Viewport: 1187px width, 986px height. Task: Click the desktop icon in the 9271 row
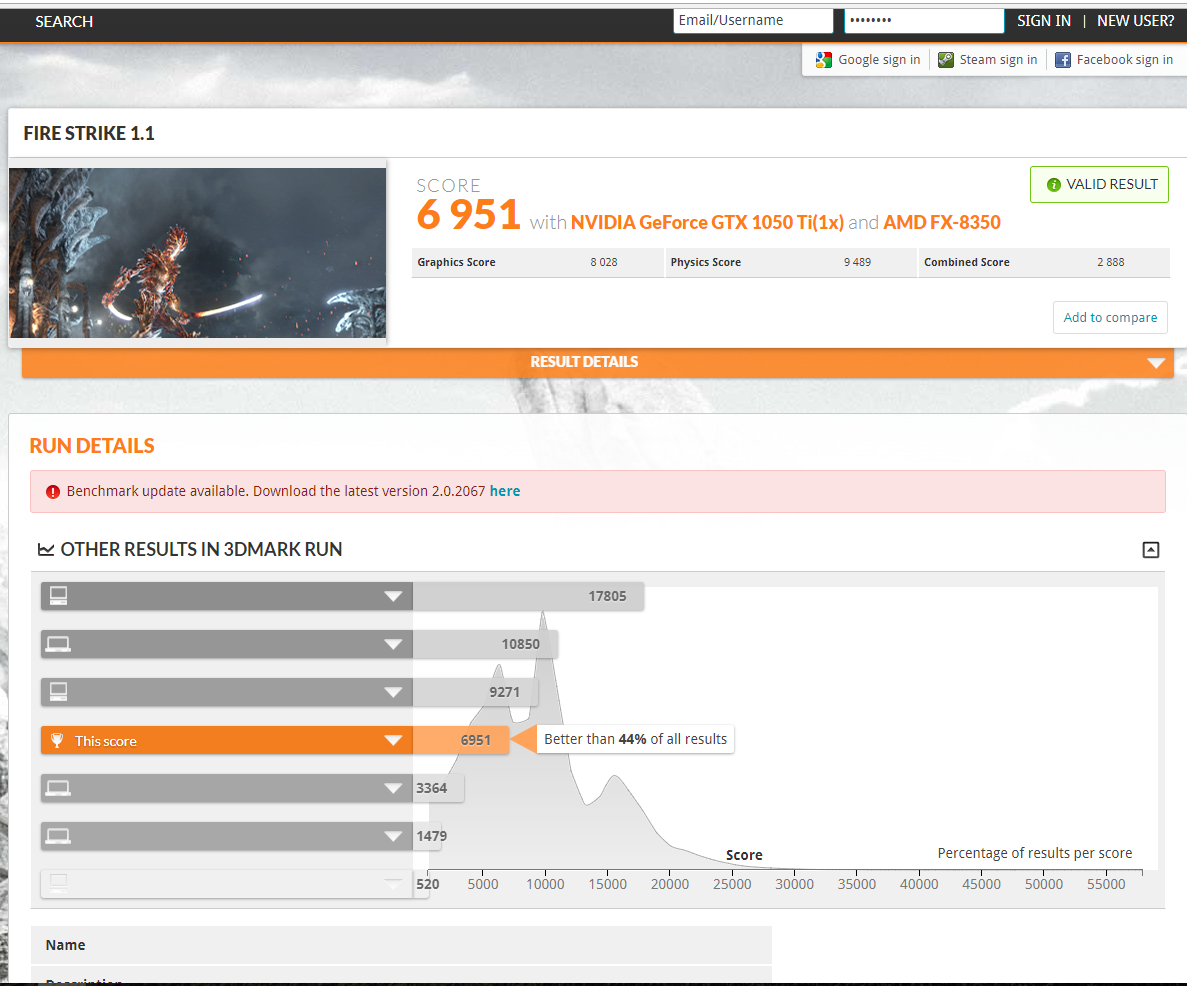point(58,691)
